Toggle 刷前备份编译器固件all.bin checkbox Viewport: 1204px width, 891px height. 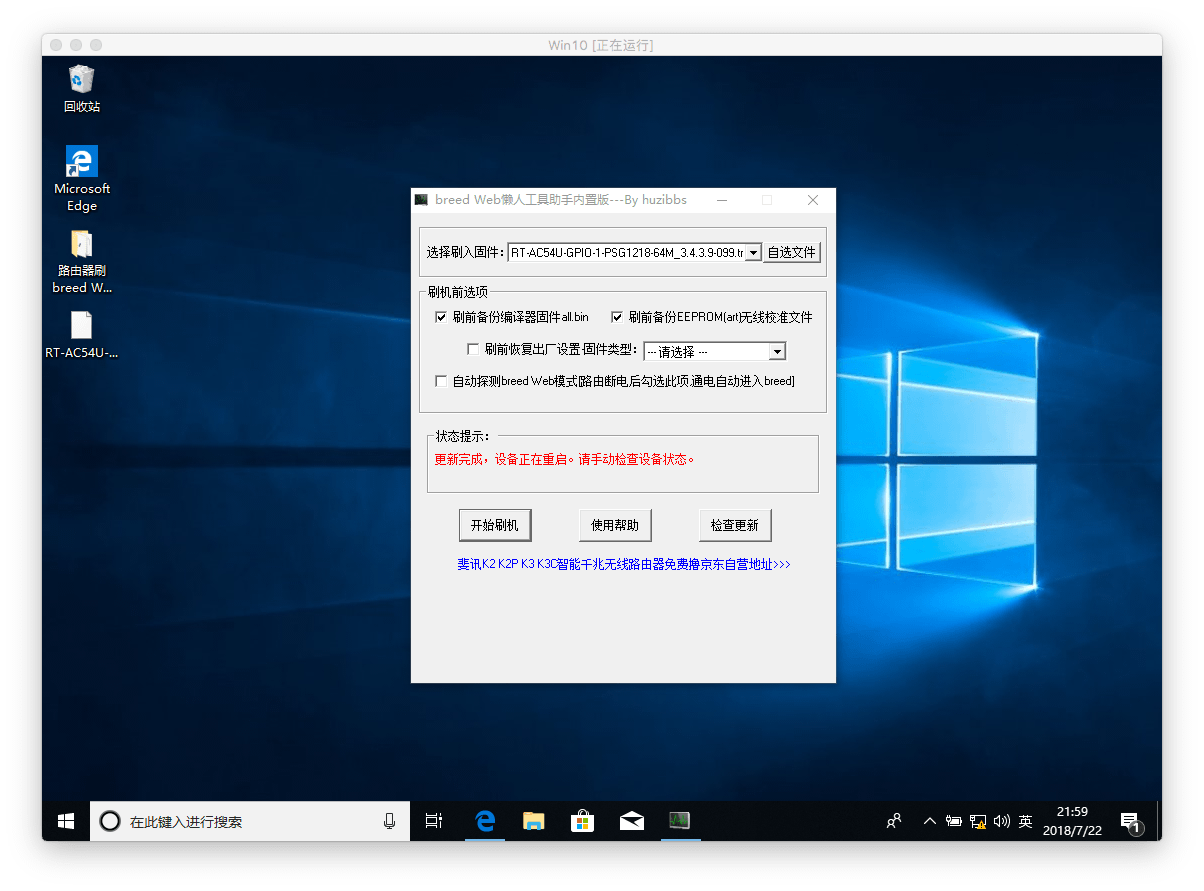pyautogui.click(x=441, y=317)
